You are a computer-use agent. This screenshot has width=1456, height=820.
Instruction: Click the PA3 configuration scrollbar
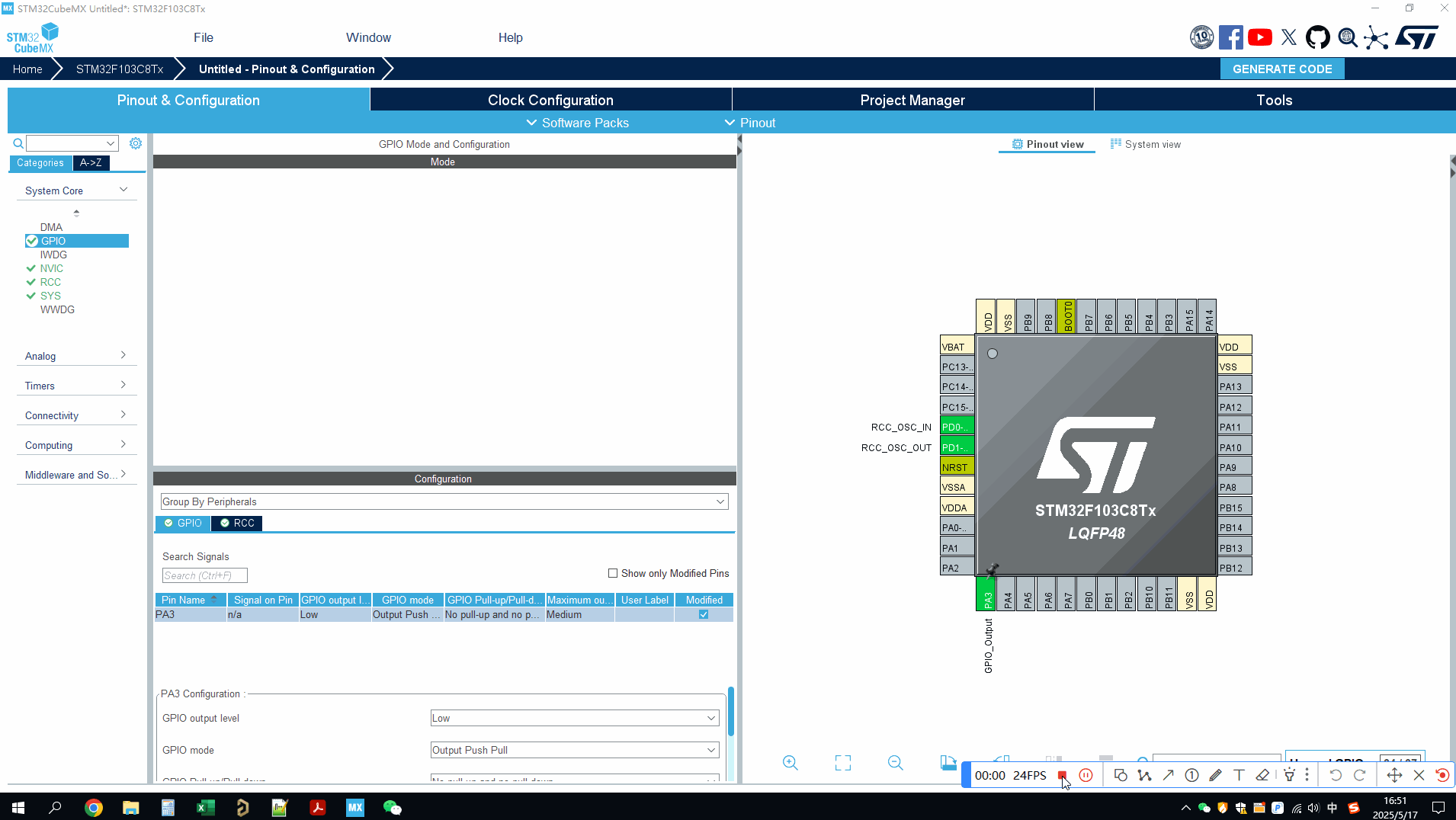[730, 712]
